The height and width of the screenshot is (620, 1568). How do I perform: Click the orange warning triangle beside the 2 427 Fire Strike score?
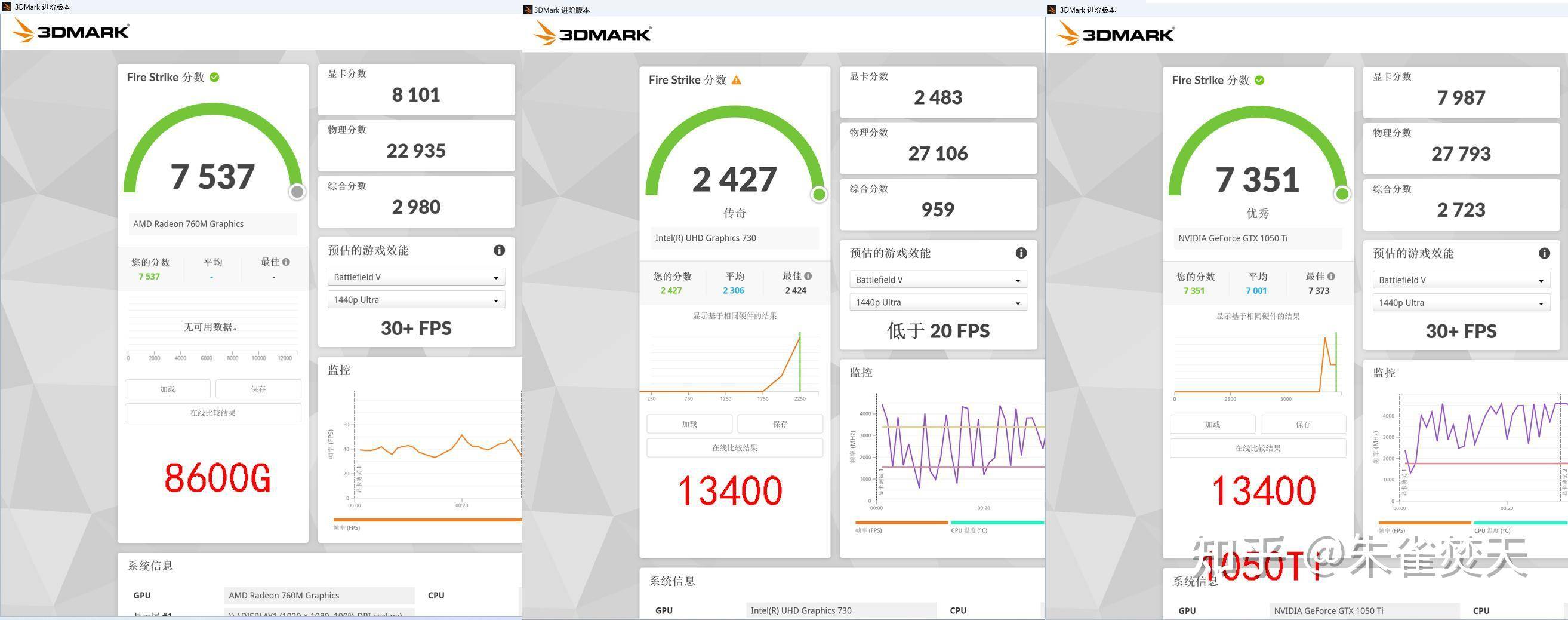click(737, 80)
